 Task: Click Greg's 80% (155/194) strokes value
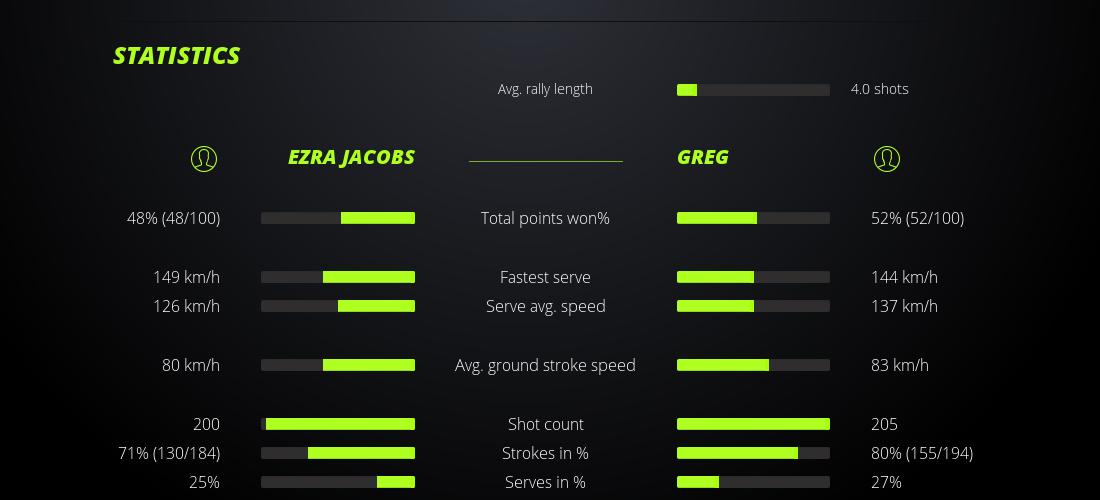pos(921,453)
